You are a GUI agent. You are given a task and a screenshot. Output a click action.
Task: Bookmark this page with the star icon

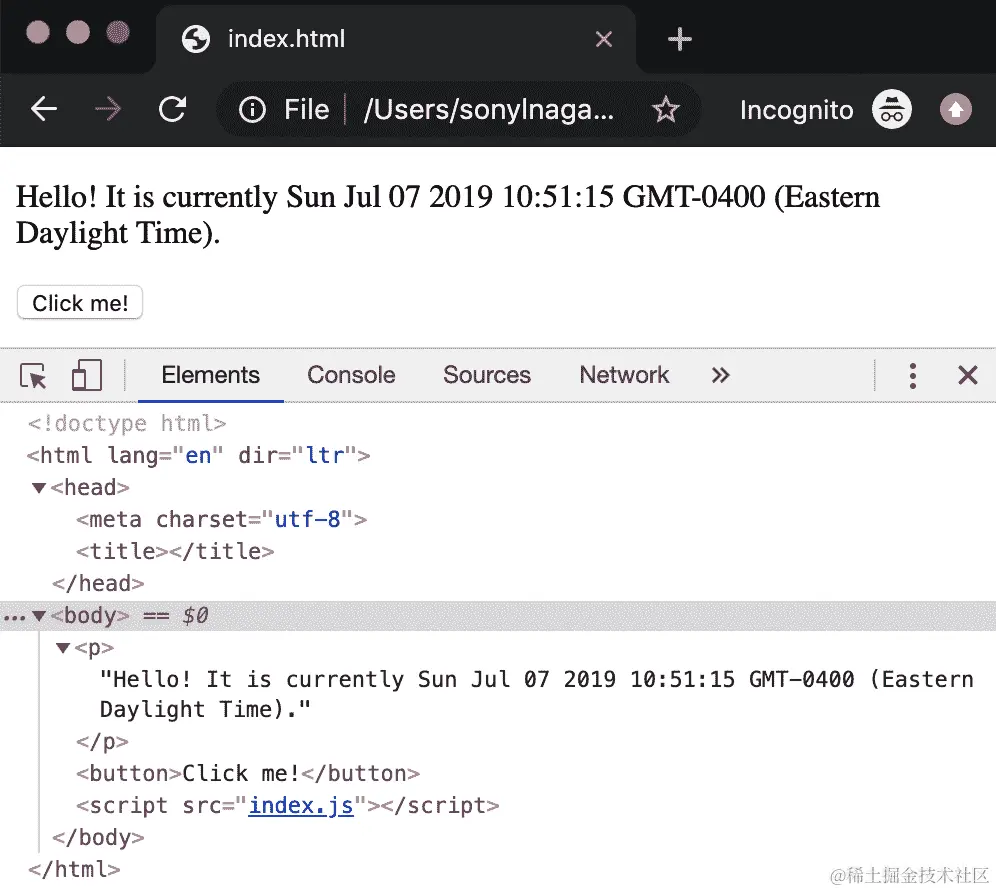click(x=665, y=109)
